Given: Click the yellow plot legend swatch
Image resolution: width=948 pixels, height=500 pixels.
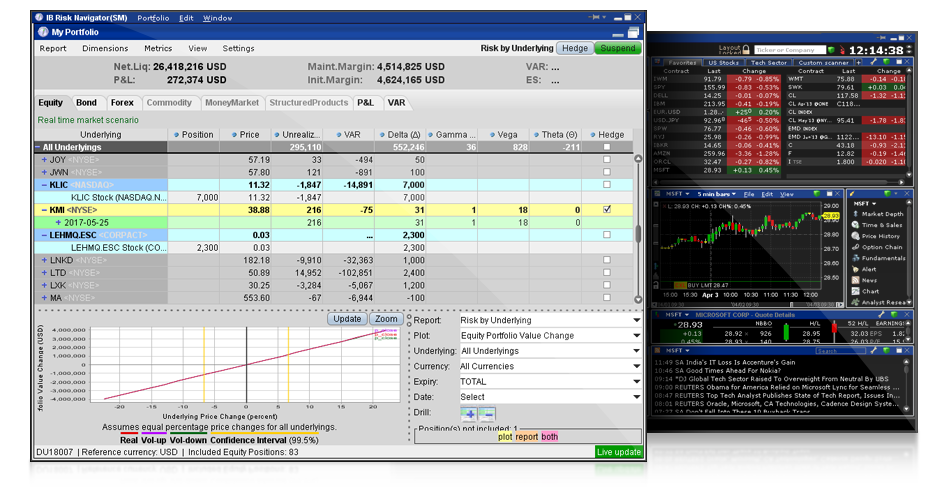Looking at the screenshot, I should click(505, 437).
